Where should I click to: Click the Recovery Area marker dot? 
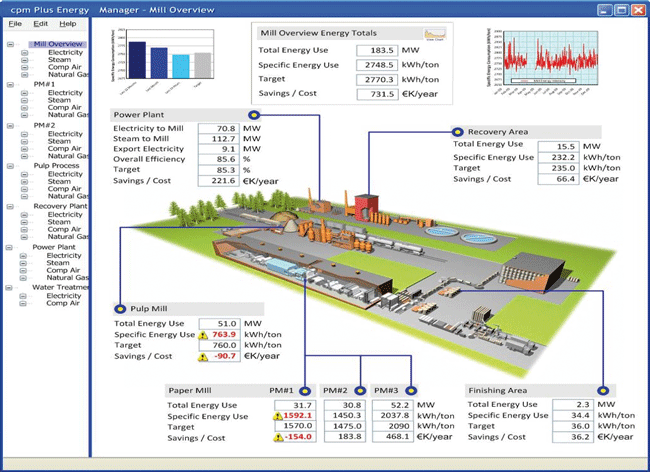457,132
